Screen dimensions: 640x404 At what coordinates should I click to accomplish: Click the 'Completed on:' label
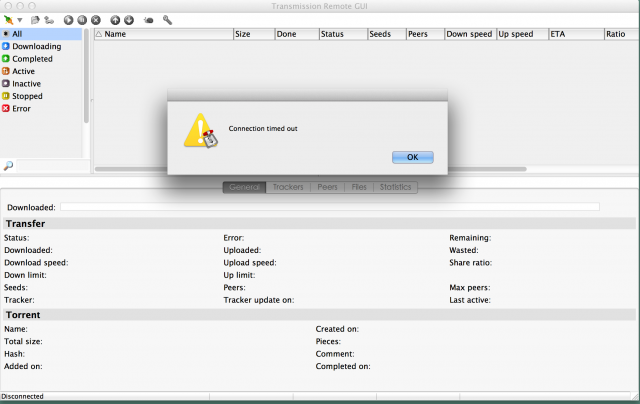[x=343, y=366]
